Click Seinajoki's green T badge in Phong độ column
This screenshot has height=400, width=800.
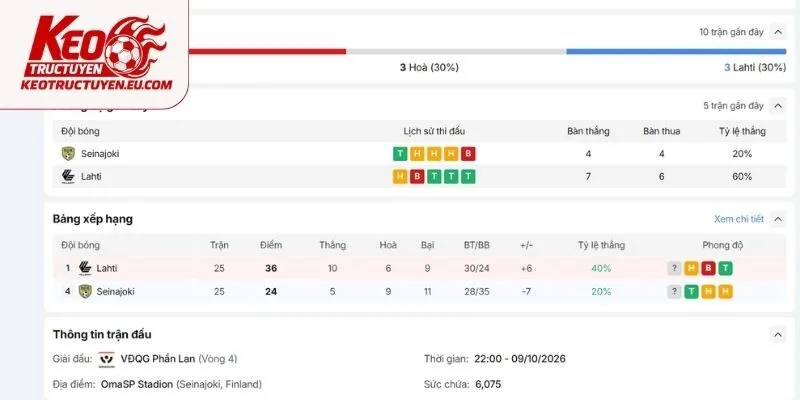point(691,292)
